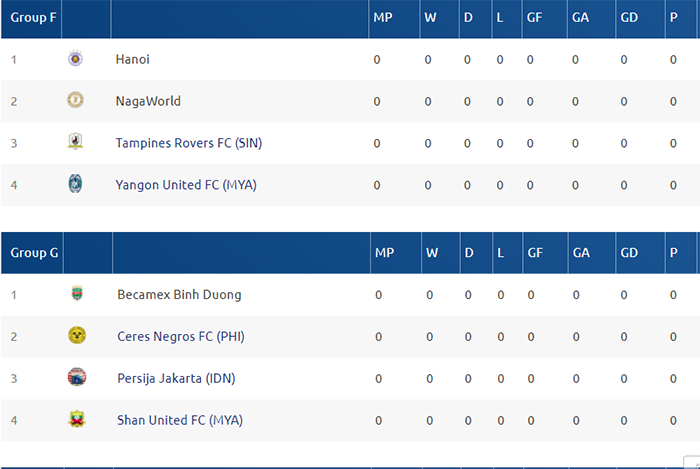This screenshot has height=469, width=700.
Task: Click the GD column header in Group F
Action: pos(627,18)
